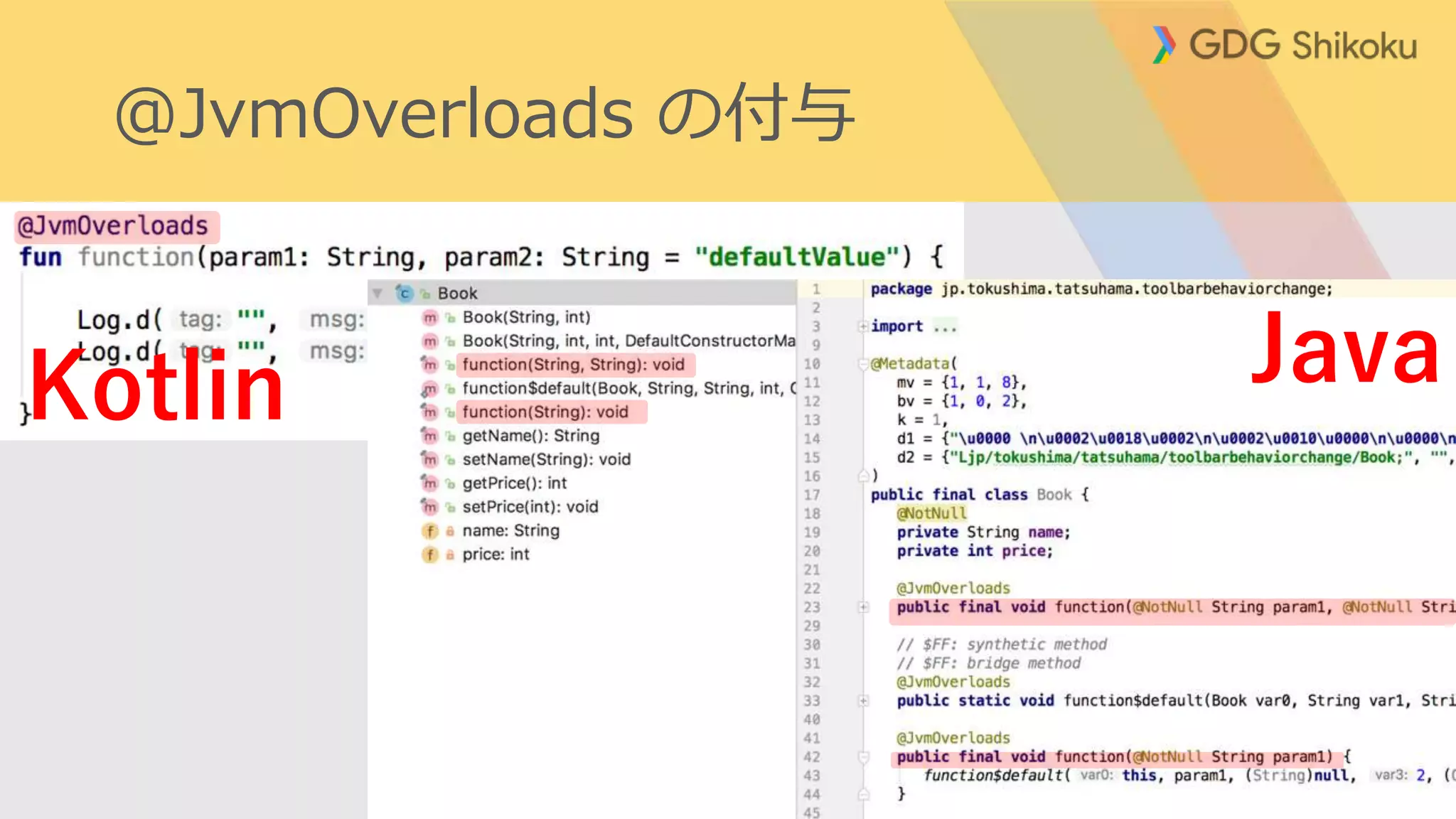The image size is (1456, 819).
Task: Click line number 42 in the gutter
Action: (811, 757)
